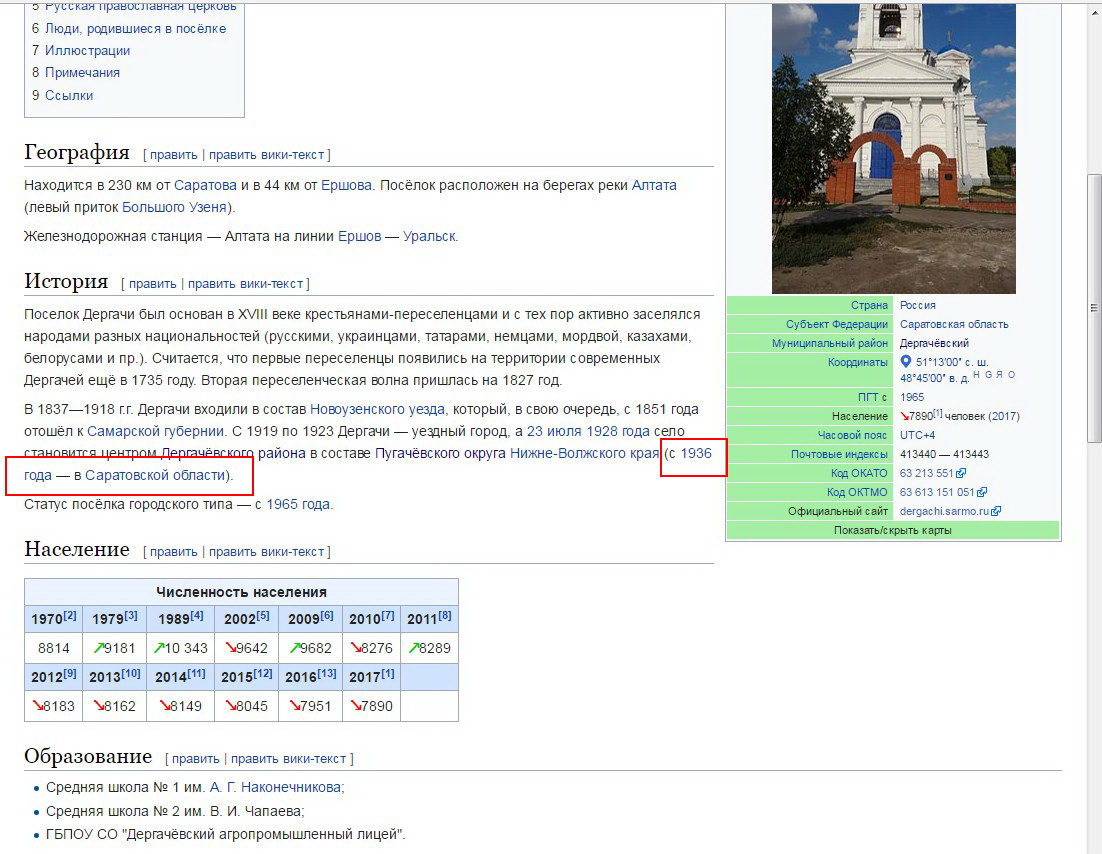
Task: Click external link icon next to ОКАТО code
Action: [x=961, y=473]
